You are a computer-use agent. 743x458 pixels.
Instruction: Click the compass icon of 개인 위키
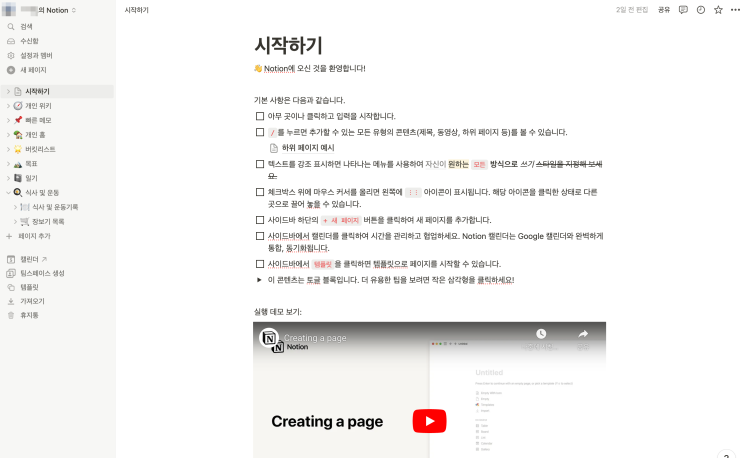(18, 106)
